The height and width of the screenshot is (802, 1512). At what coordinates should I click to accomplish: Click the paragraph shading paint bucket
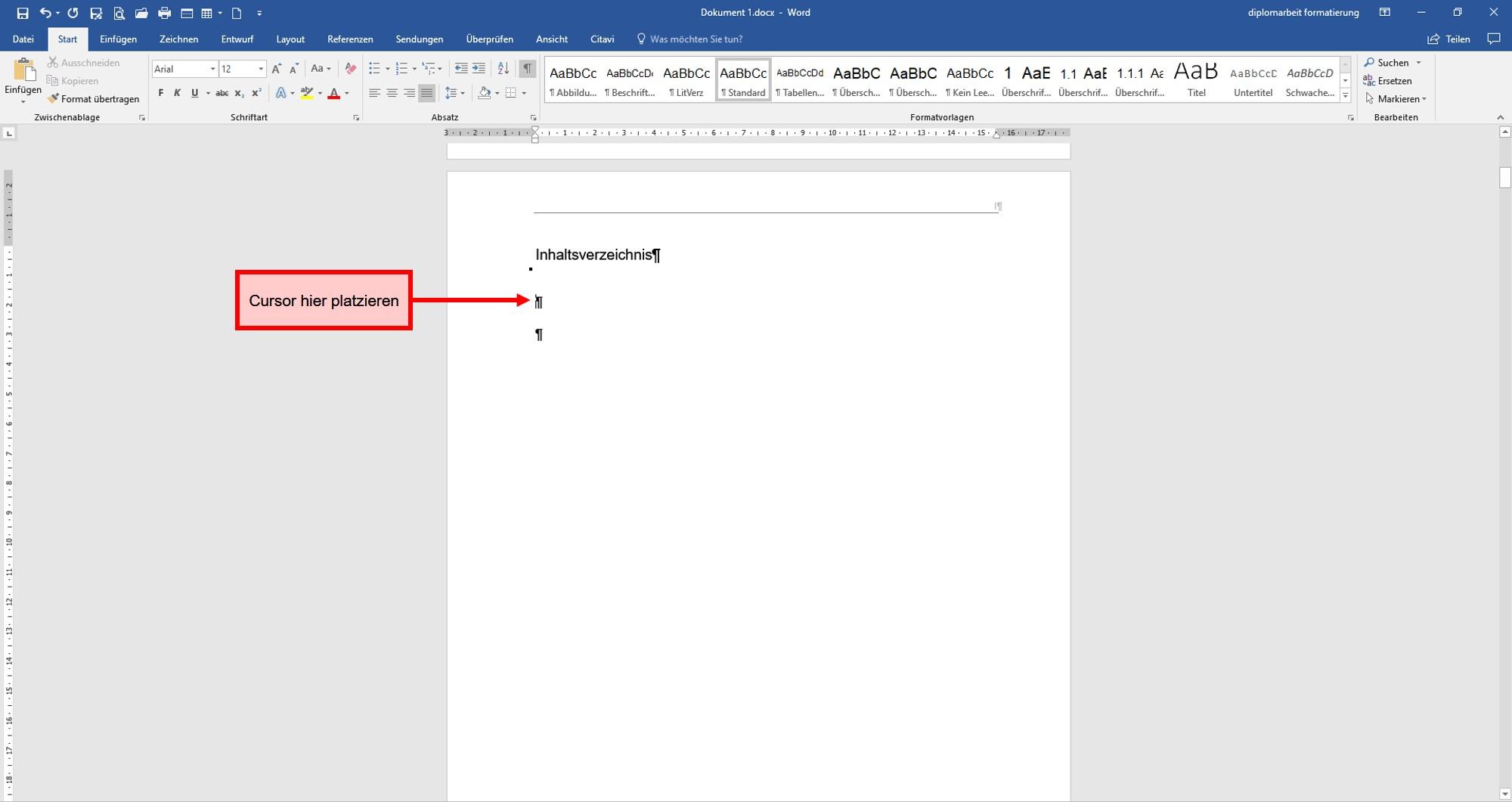coord(485,93)
